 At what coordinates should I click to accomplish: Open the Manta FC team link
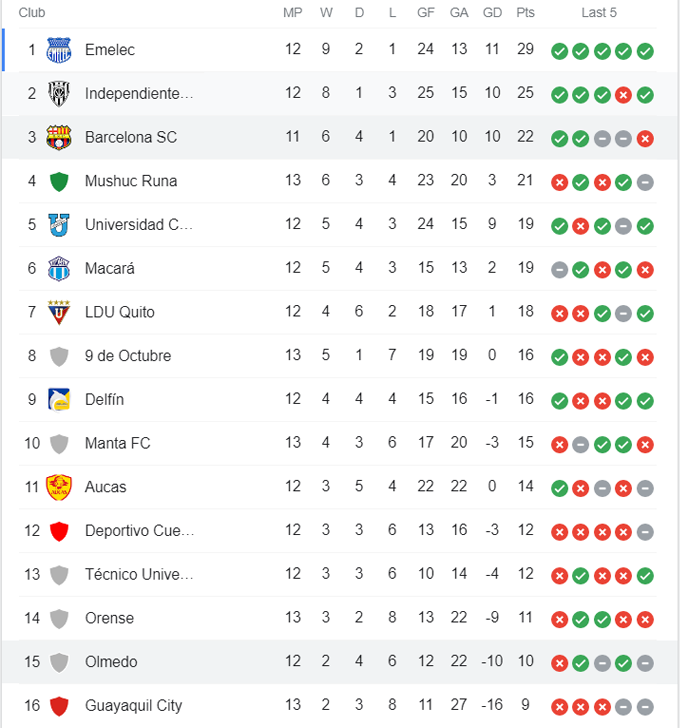(118, 443)
